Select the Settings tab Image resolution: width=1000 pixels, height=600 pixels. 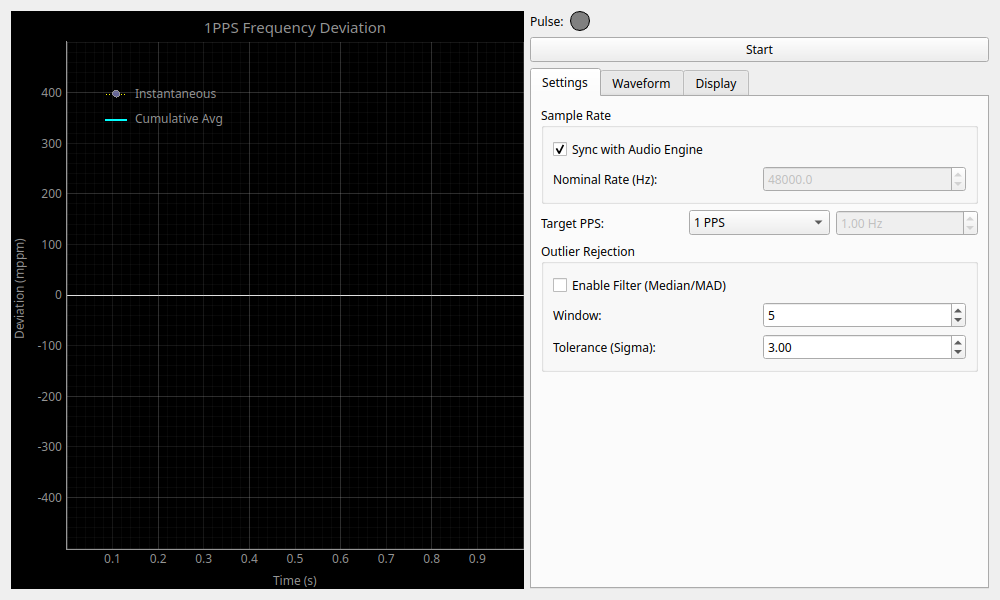tap(565, 83)
